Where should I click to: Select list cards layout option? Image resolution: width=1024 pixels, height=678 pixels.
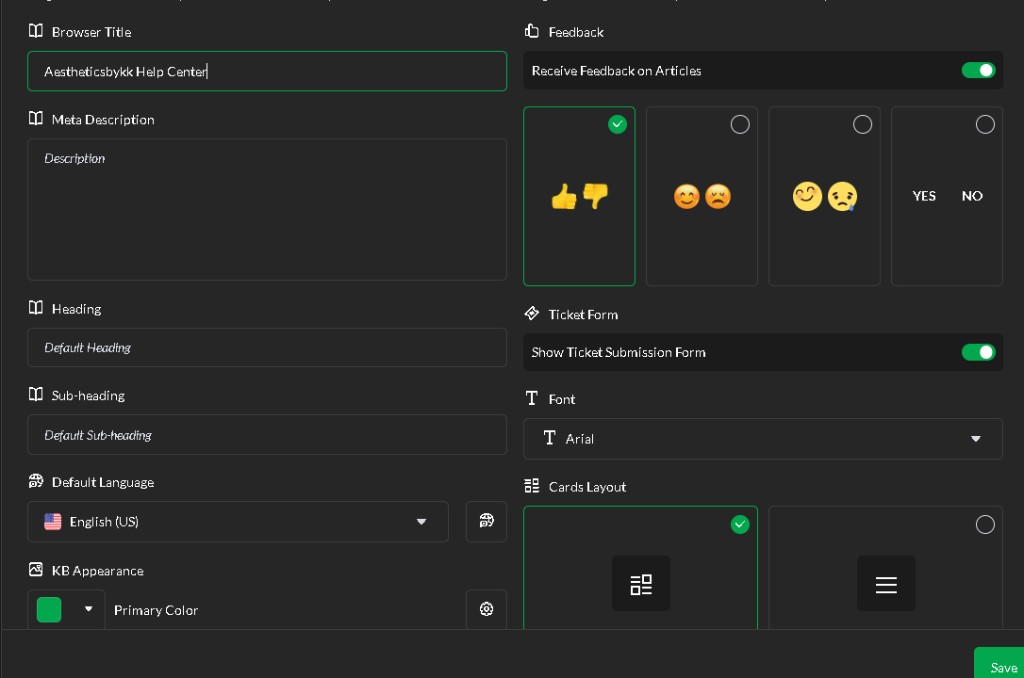(x=886, y=567)
